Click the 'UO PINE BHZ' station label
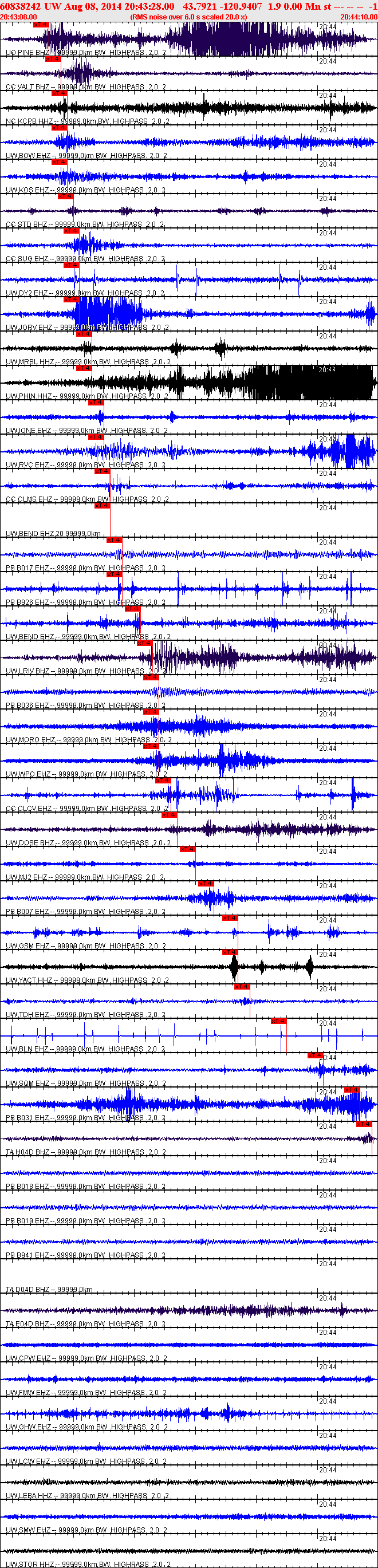The height and width of the screenshot is (1568, 378). [x=27, y=53]
